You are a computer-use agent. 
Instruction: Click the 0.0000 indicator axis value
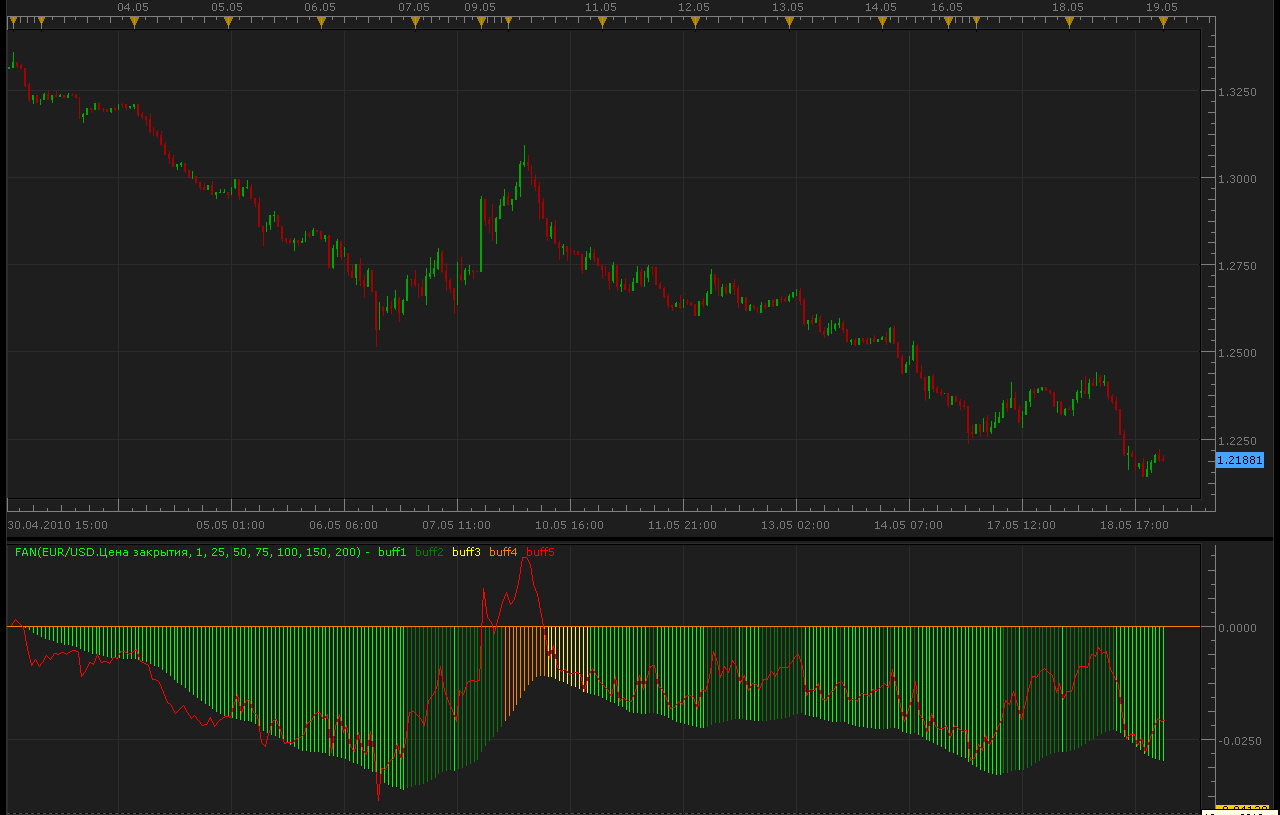pos(1237,628)
